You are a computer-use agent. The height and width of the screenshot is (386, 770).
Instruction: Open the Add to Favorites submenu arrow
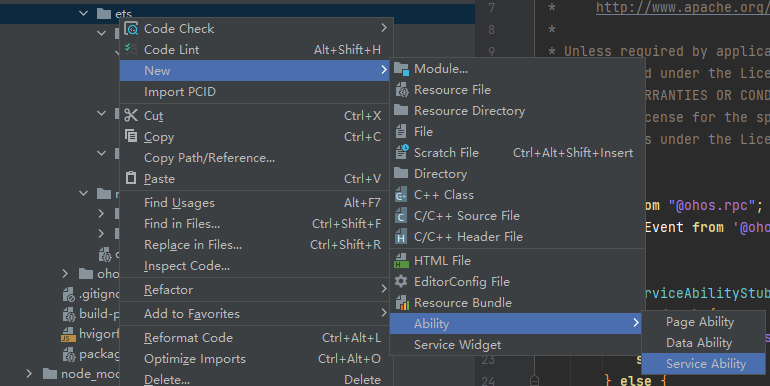(384, 313)
